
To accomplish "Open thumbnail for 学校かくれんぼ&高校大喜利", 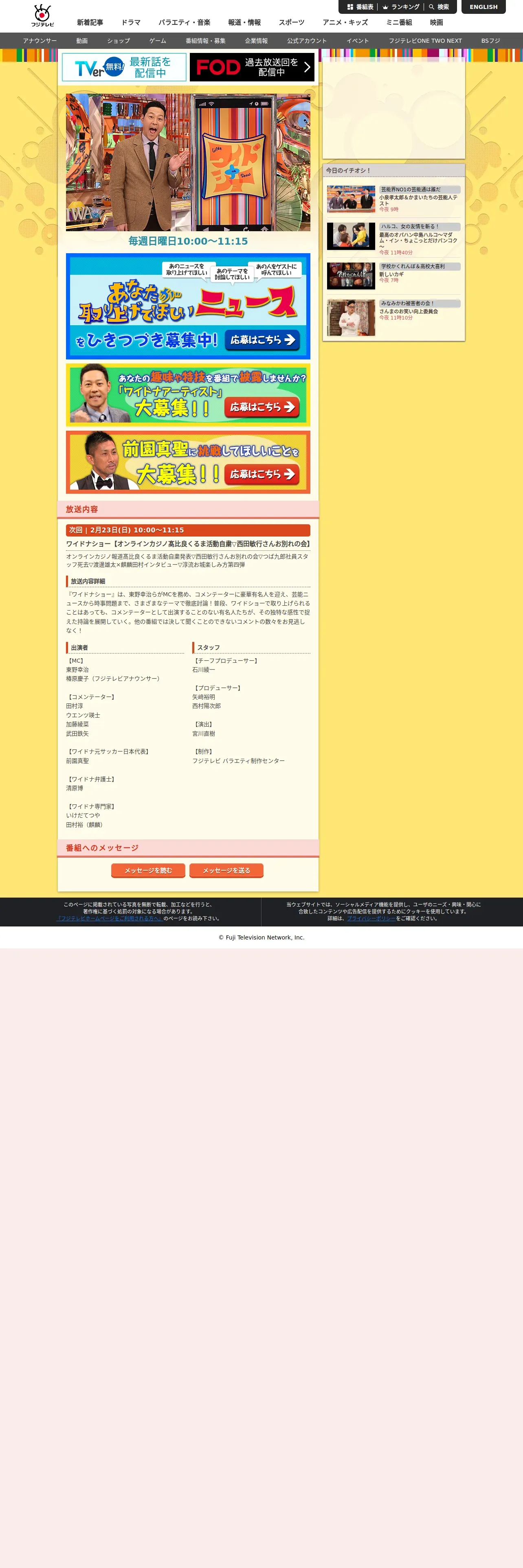I will pyautogui.click(x=351, y=276).
